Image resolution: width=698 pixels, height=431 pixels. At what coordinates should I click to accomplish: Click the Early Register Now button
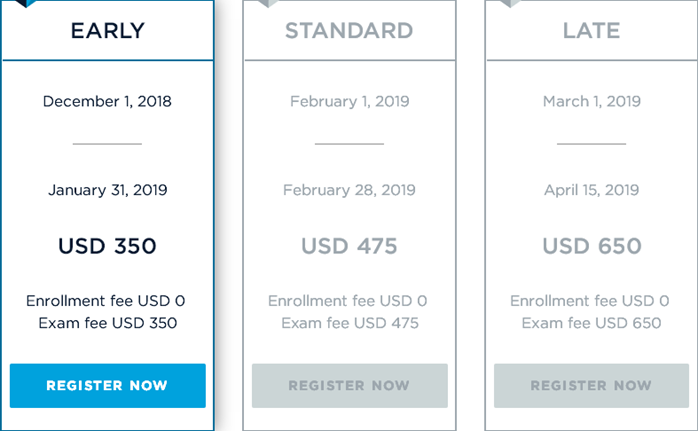pyautogui.click(x=107, y=386)
